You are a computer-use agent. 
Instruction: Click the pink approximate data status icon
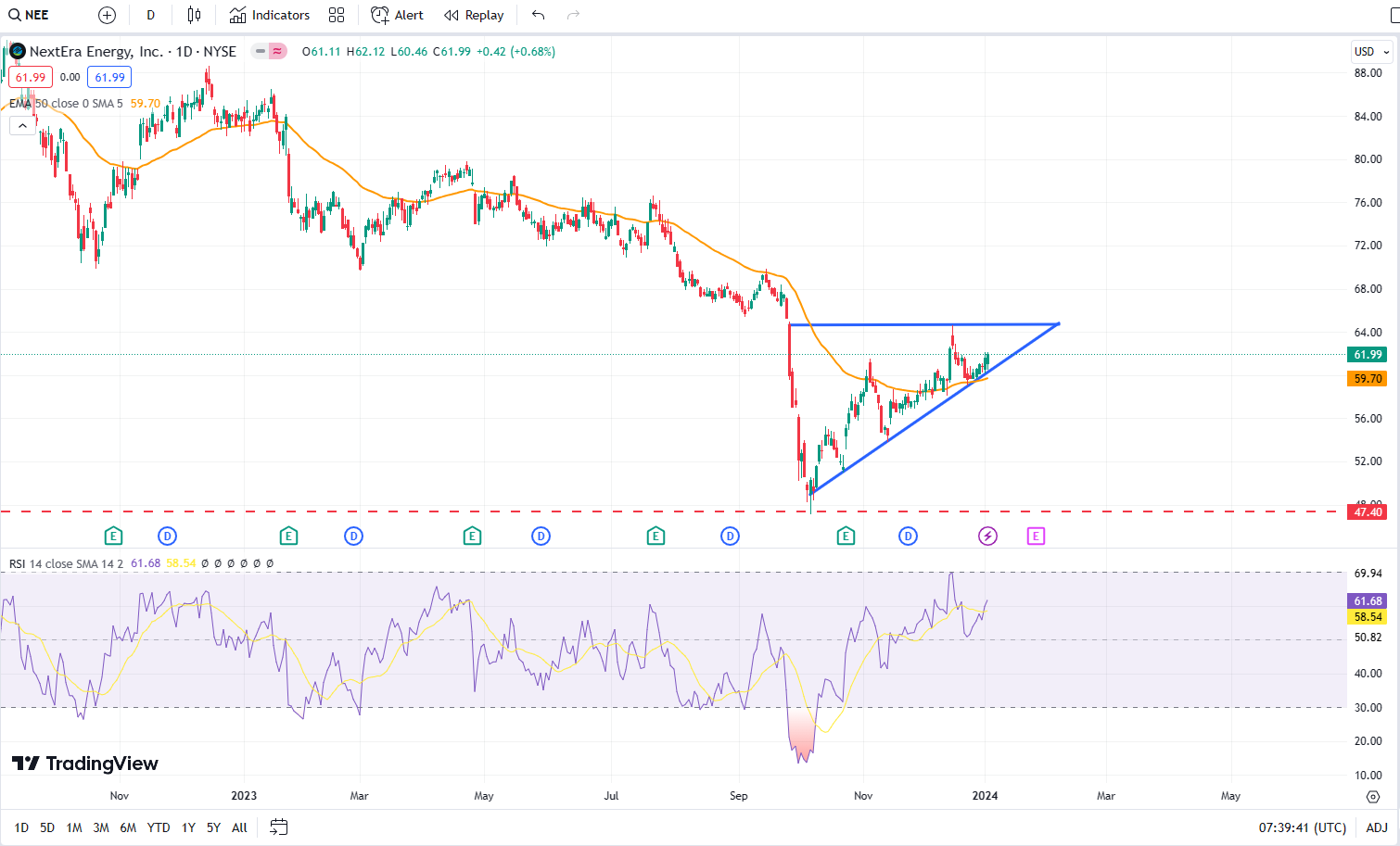coord(277,52)
